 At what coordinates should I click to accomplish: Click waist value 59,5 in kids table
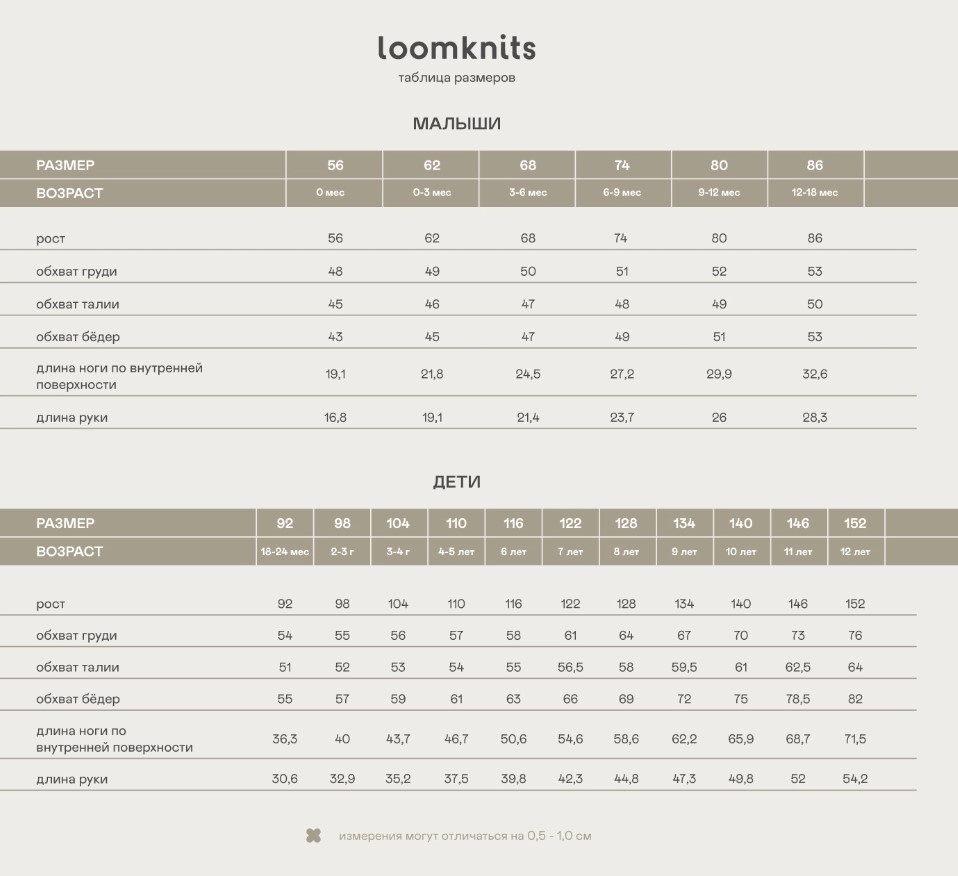point(684,668)
